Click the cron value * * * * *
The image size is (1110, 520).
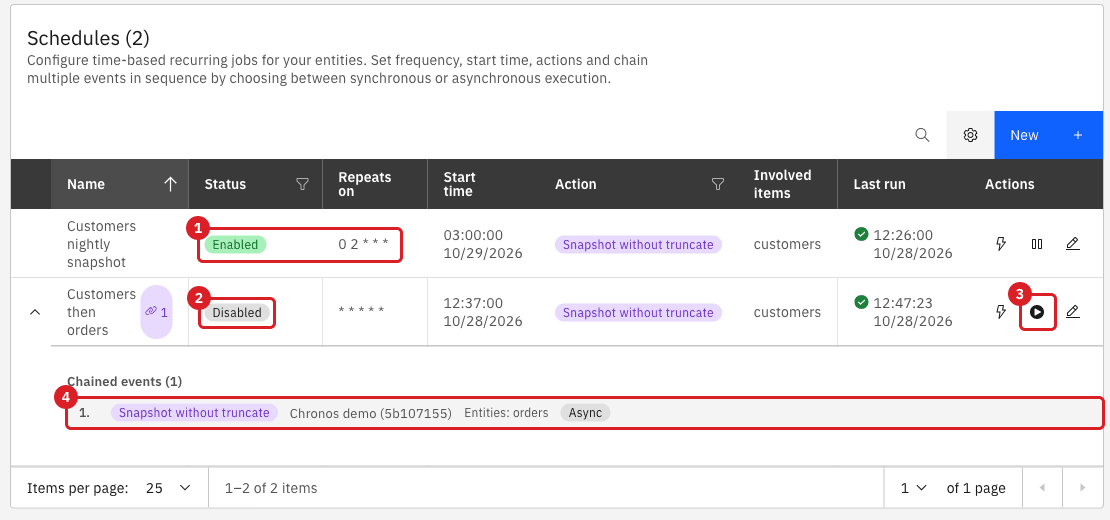click(361, 312)
